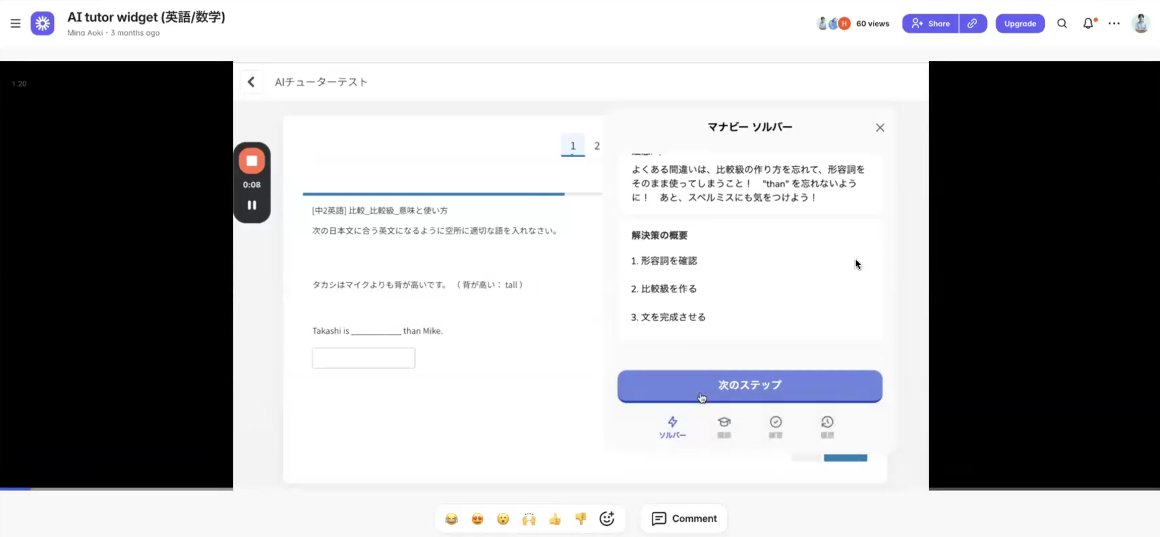Open the add custom emoji reaction picker
The image size is (1160, 537).
click(607, 519)
